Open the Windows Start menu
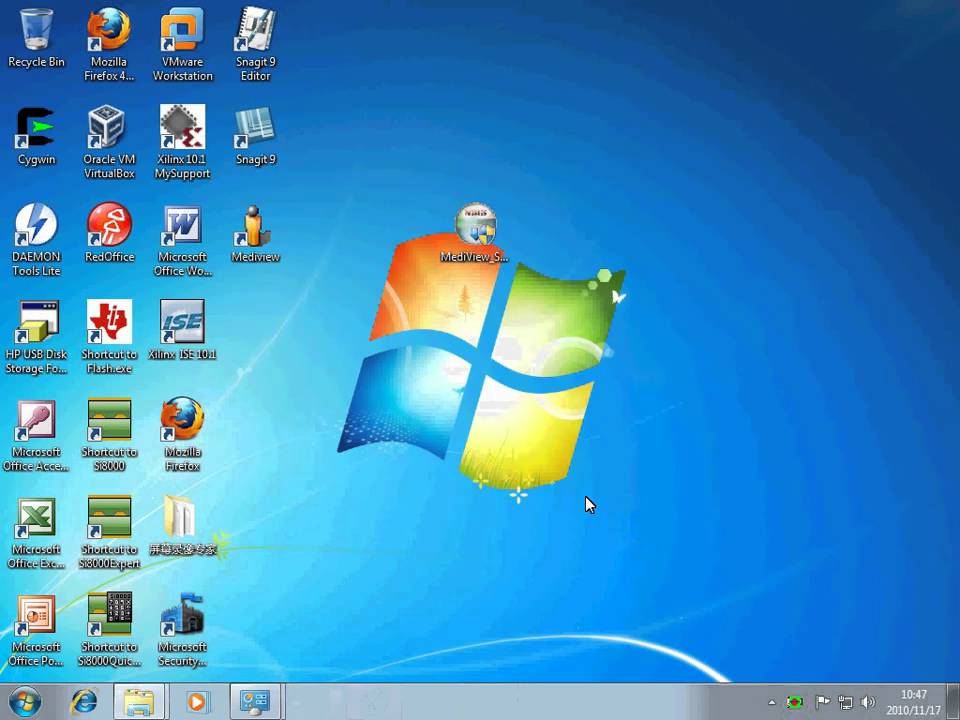This screenshot has width=960, height=720. (24, 702)
